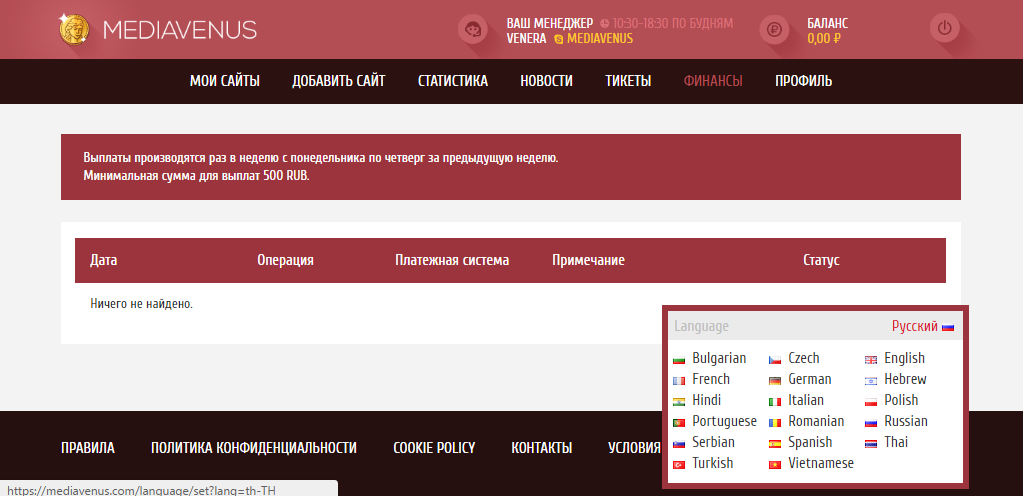
Task: Open the ТИКЕТЫ section
Action: [x=628, y=81]
